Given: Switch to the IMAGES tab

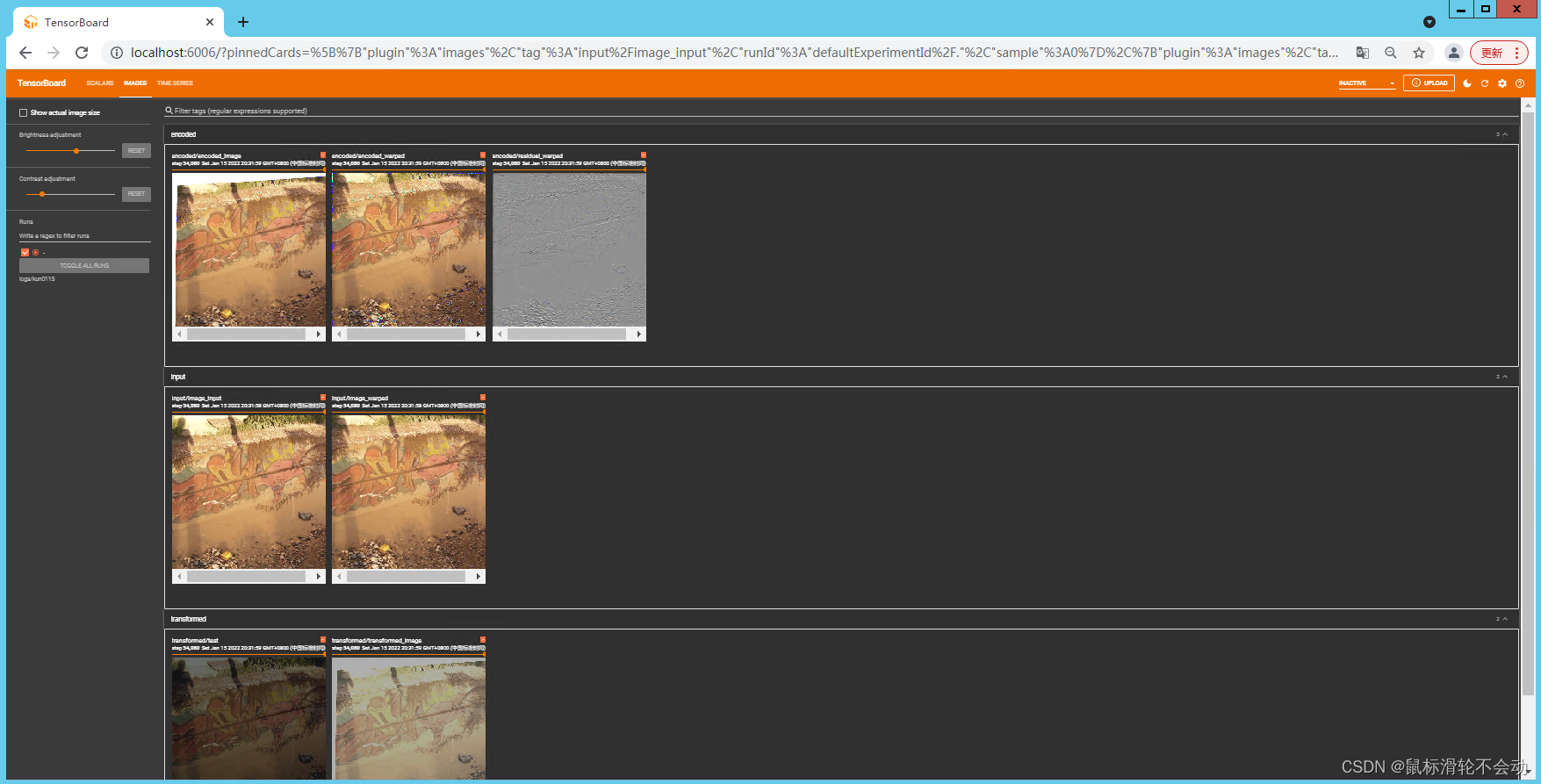Looking at the screenshot, I should point(135,83).
